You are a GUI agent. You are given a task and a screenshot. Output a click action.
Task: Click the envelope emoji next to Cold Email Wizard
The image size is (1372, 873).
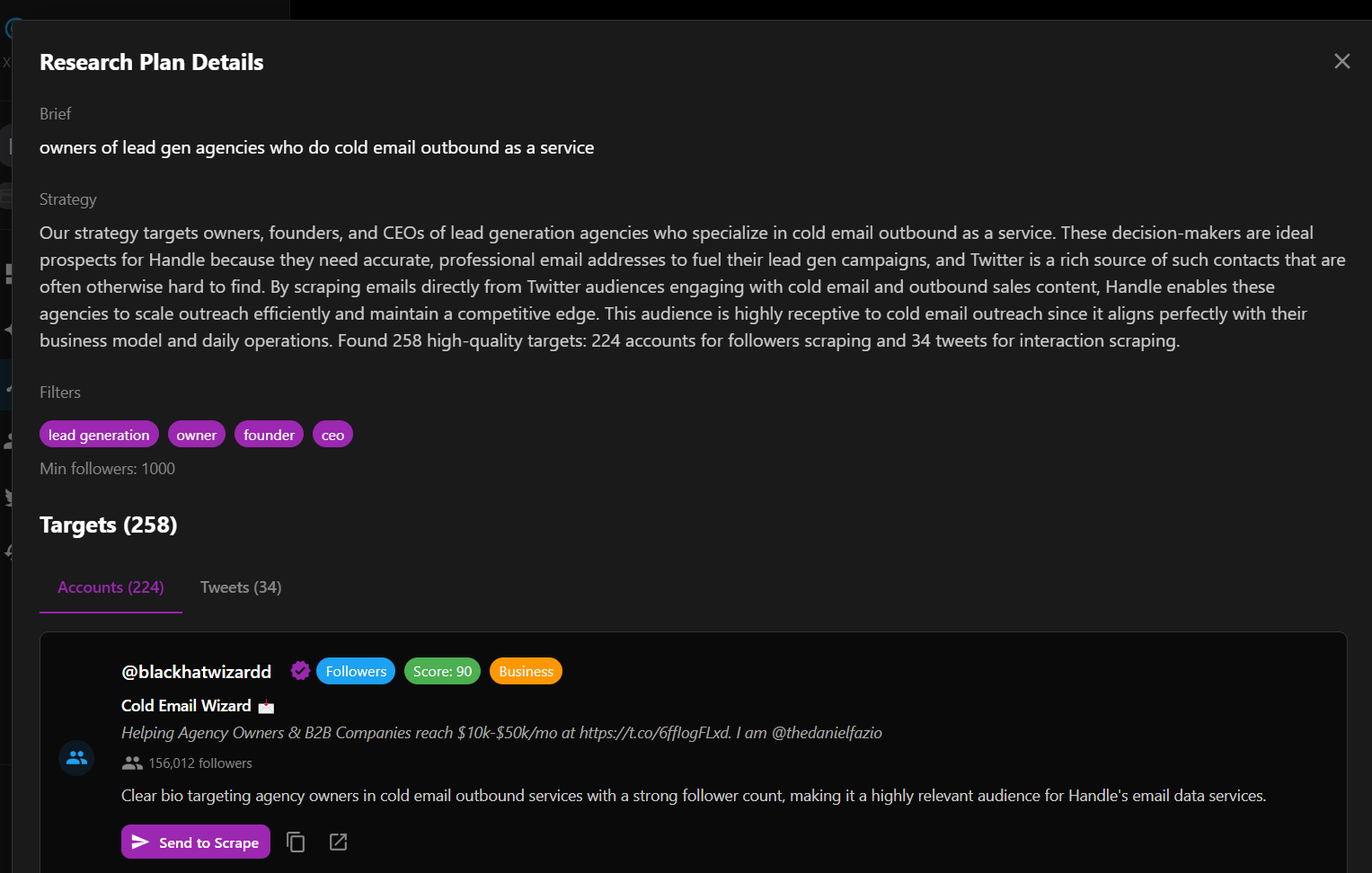pos(266,706)
